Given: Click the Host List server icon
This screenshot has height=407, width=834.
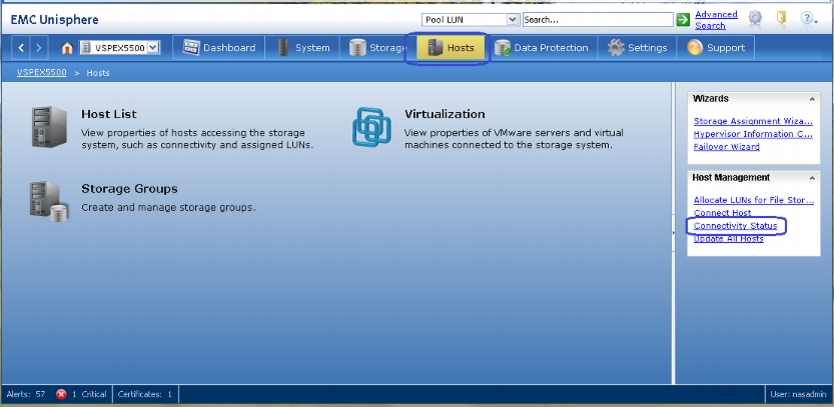Looking at the screenshot, I should (x=49, y=126).
